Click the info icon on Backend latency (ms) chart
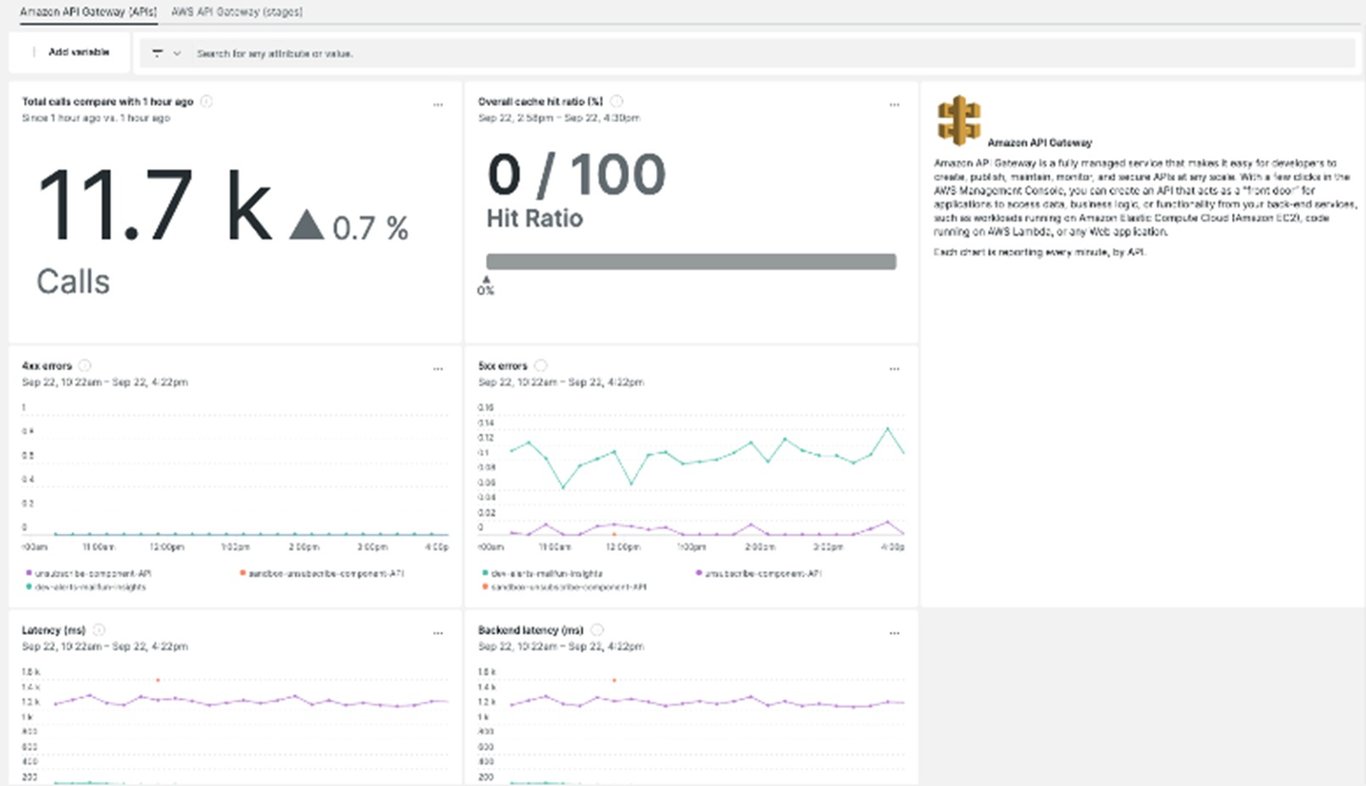 tap(596, 630)
